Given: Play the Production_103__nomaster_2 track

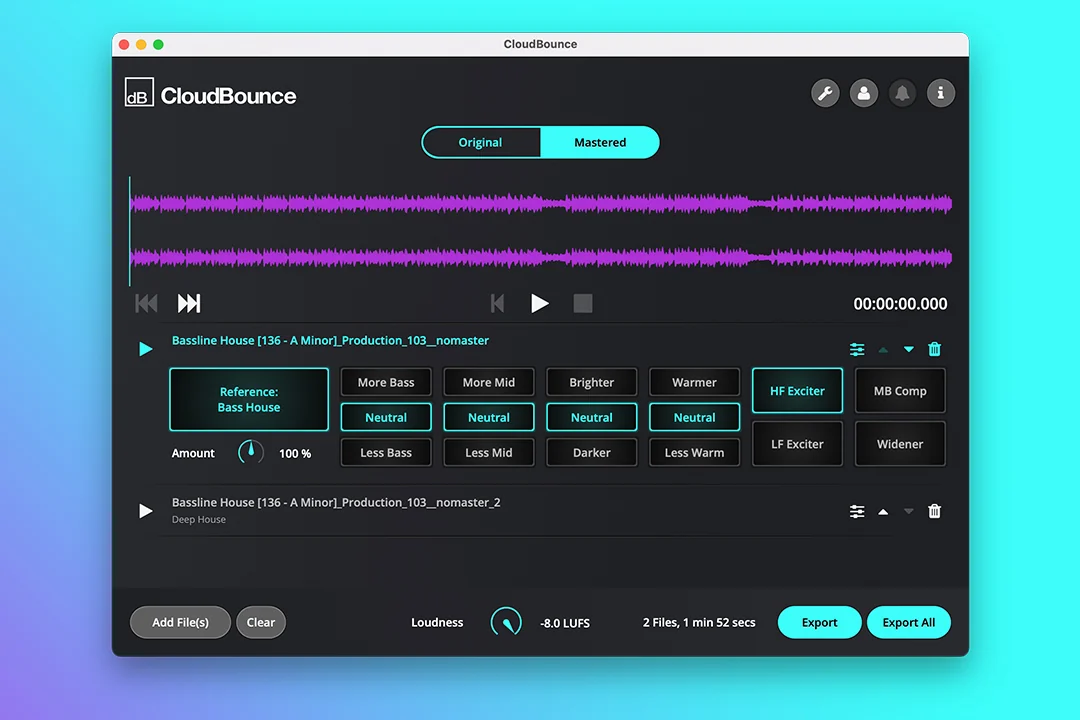Looking at the screenshot, I should [145, 511].
